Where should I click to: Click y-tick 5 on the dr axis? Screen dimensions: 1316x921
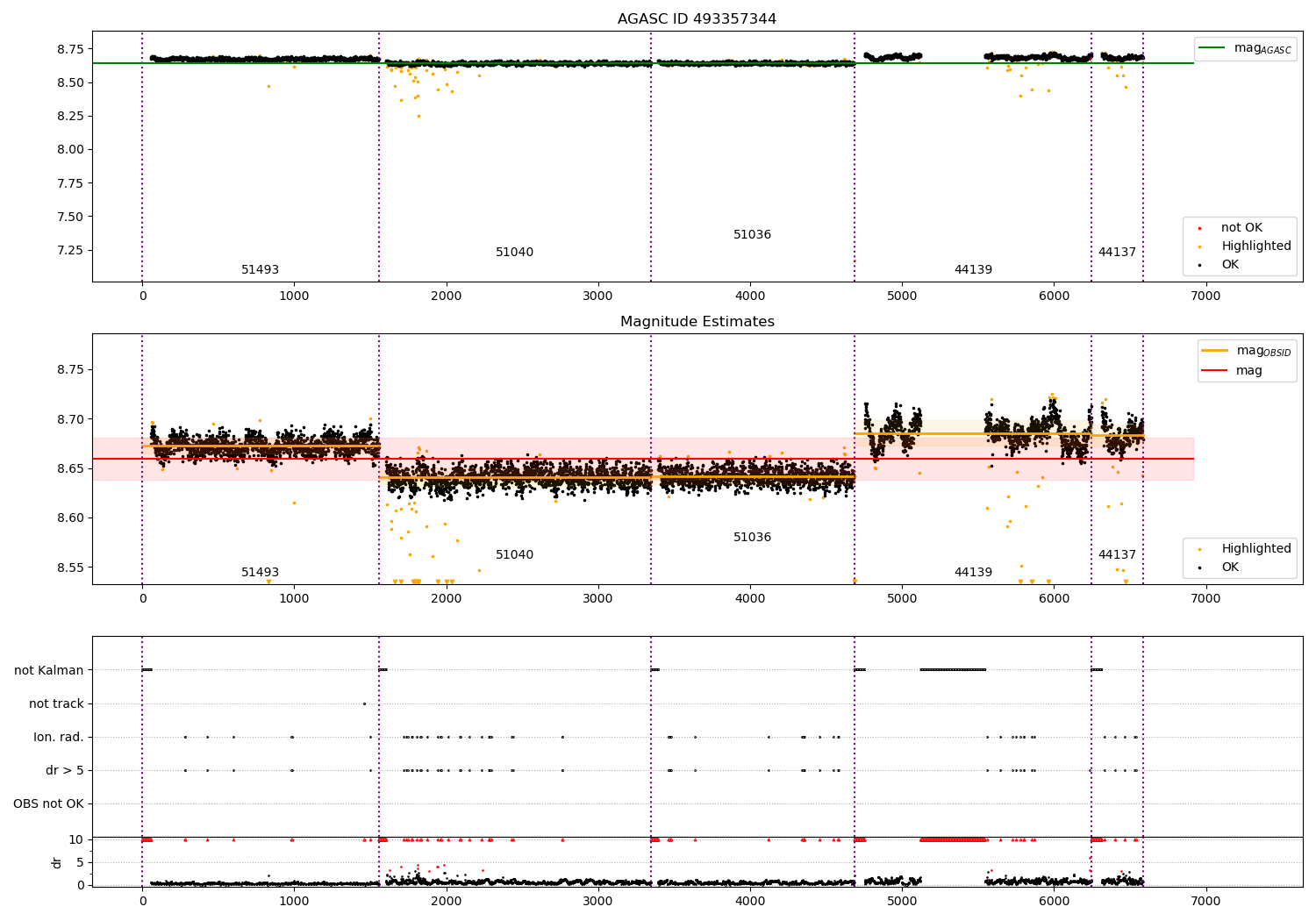(x=80, y=863)
